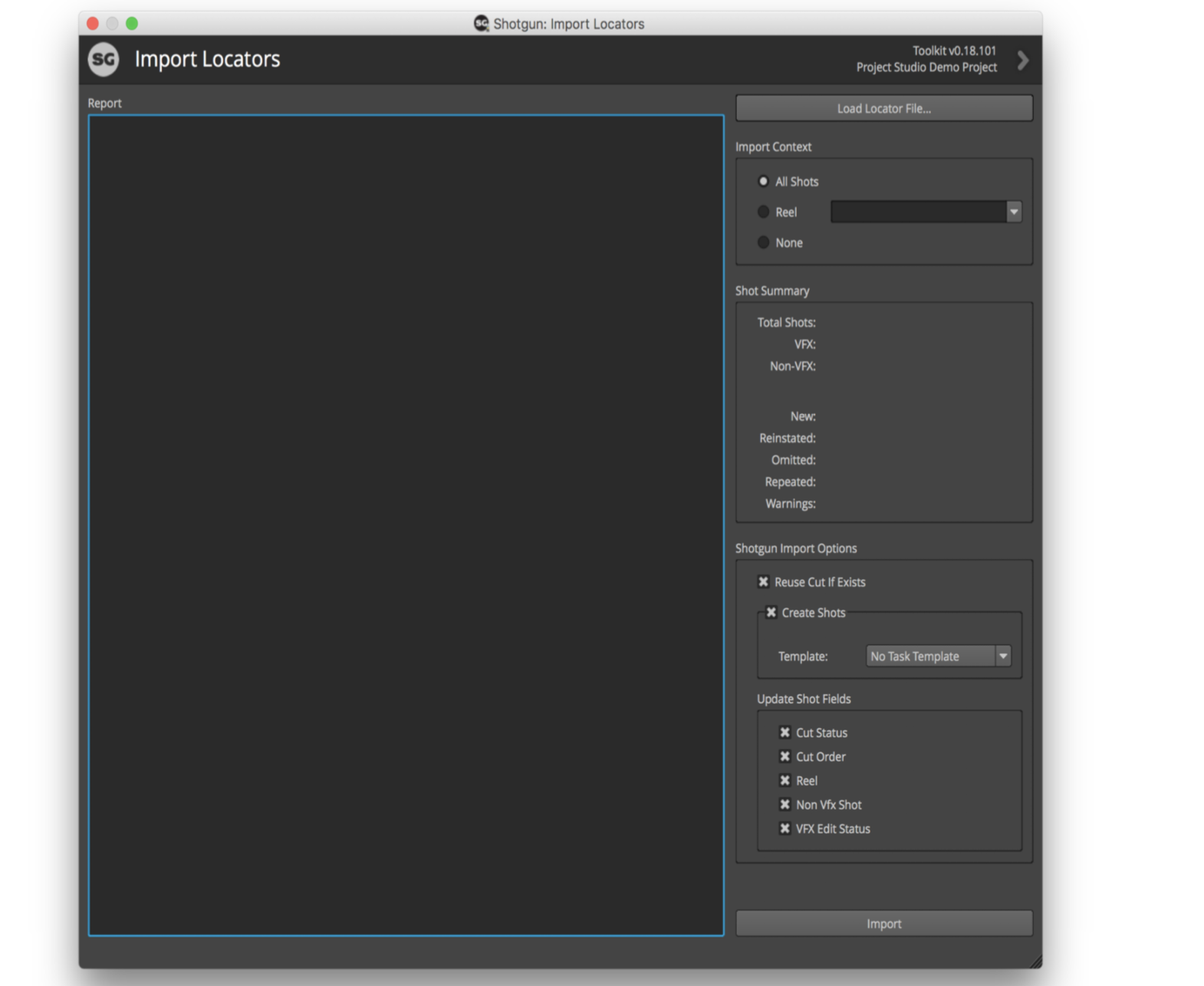The image size is (1204, 986).
Task: Click the Toolkit v0.18.101 version text
Action: click(x=954, y=51)
